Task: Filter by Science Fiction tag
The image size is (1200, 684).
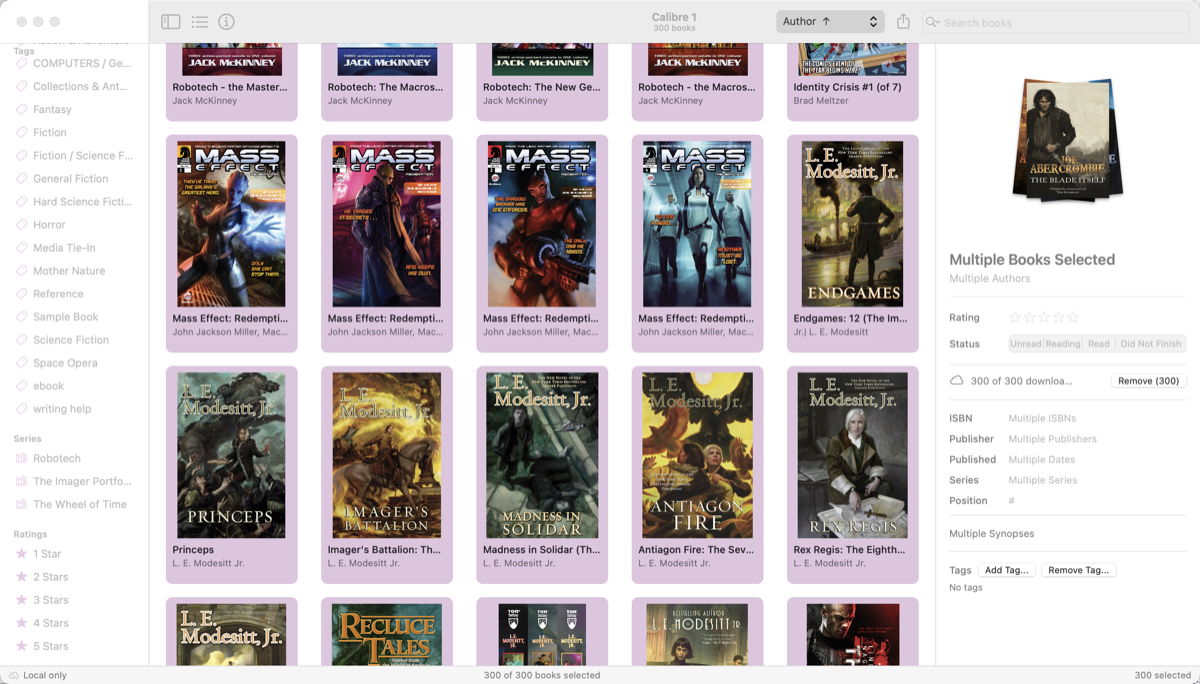Action: coord(71,340)
